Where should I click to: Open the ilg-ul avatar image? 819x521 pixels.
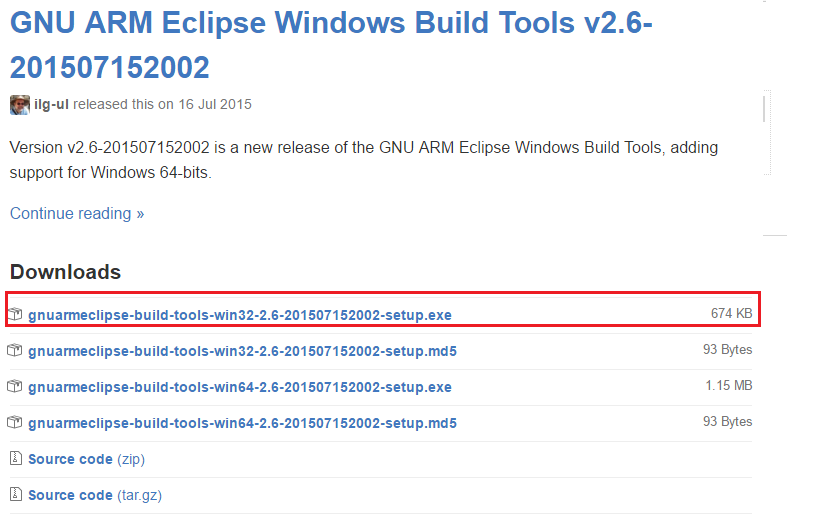pyautogui.click(x=20, y=104)
